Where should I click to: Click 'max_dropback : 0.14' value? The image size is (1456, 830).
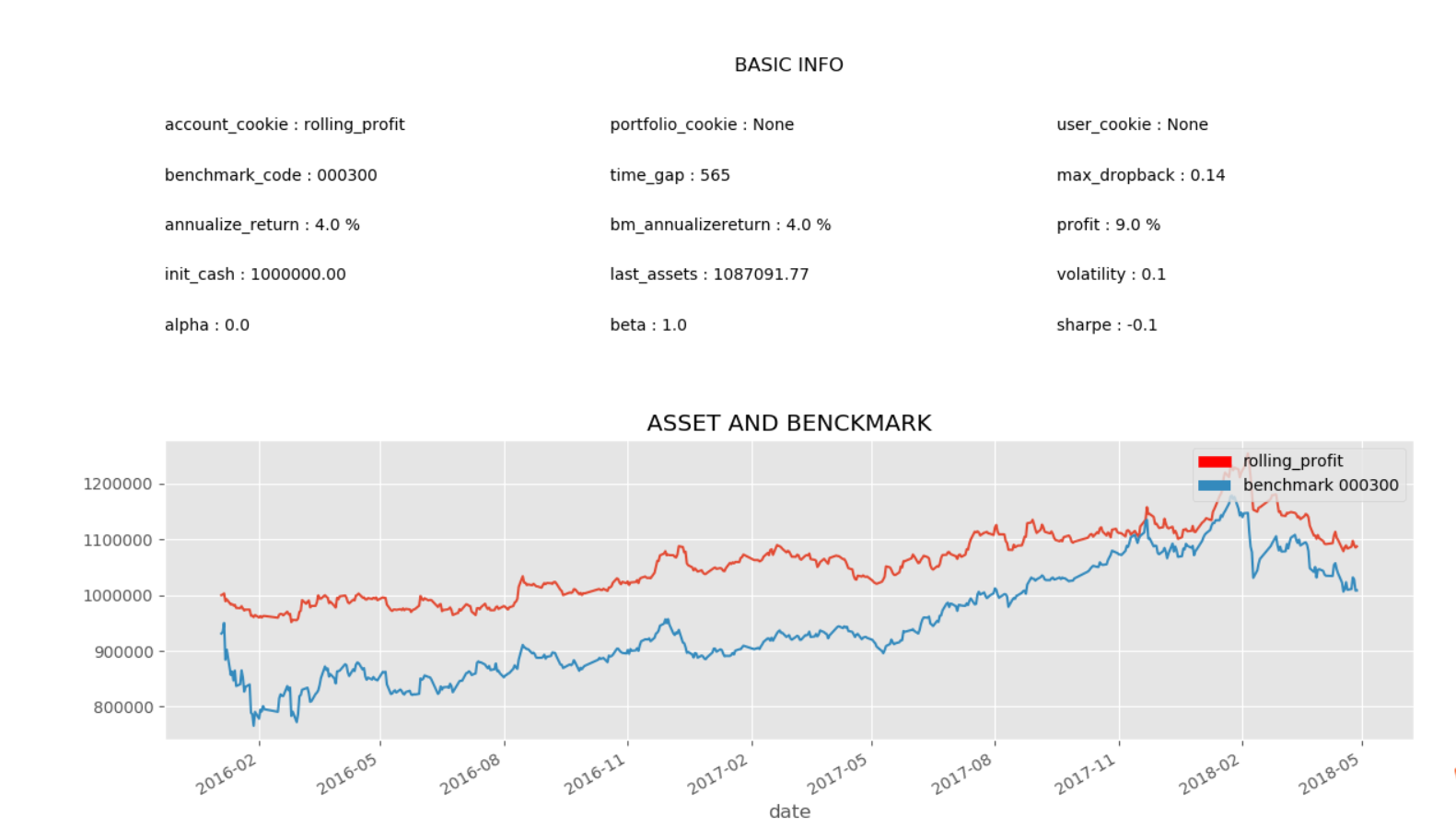pos(1141,175)
